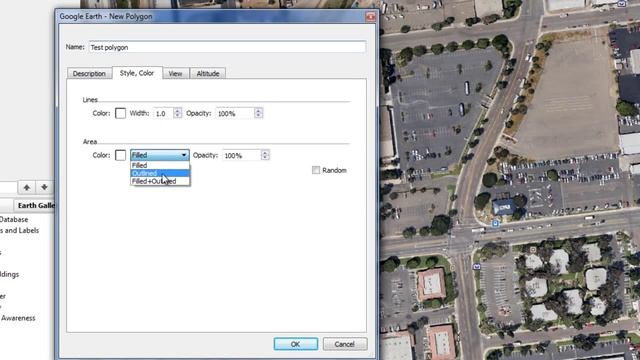Open the Earth Gallery button
The height and width of the screenshot is (360, 640).
coord(36,205)
